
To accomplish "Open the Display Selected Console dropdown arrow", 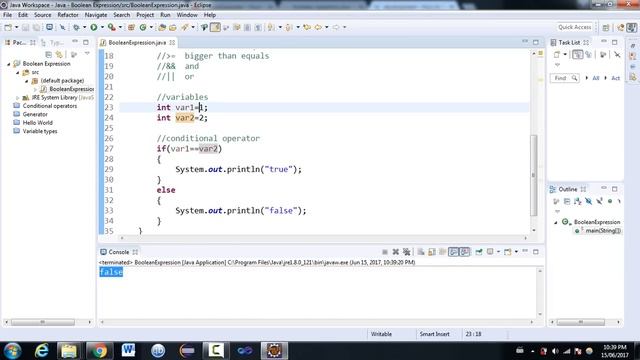I will (498, 252).
